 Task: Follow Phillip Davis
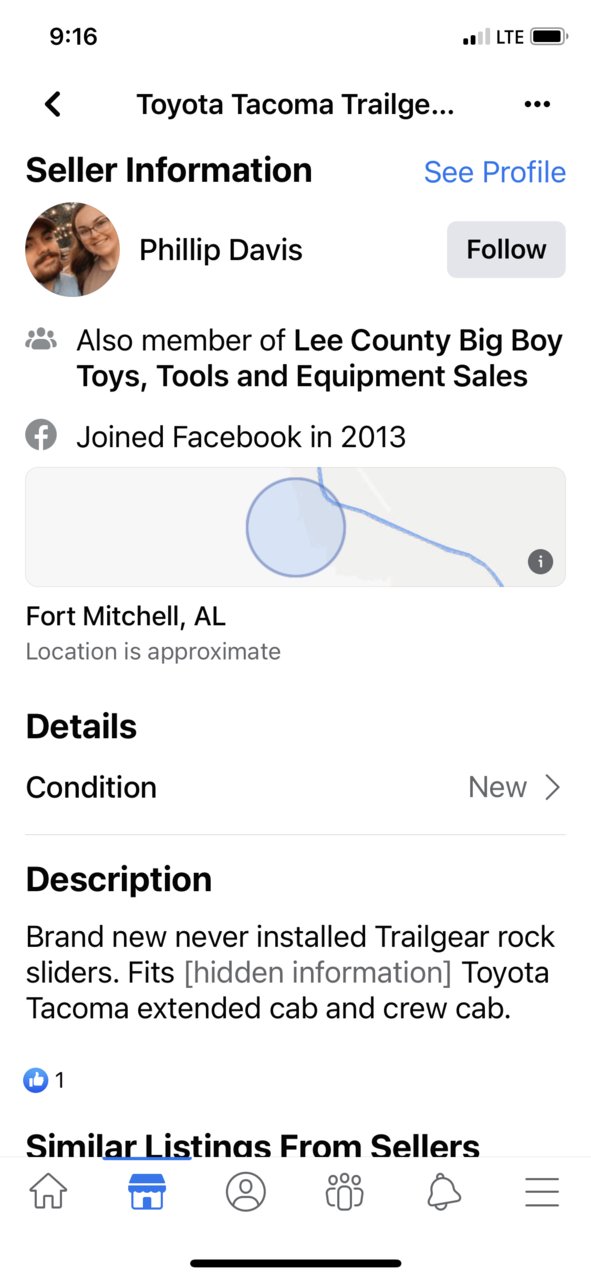click(506, 249)
